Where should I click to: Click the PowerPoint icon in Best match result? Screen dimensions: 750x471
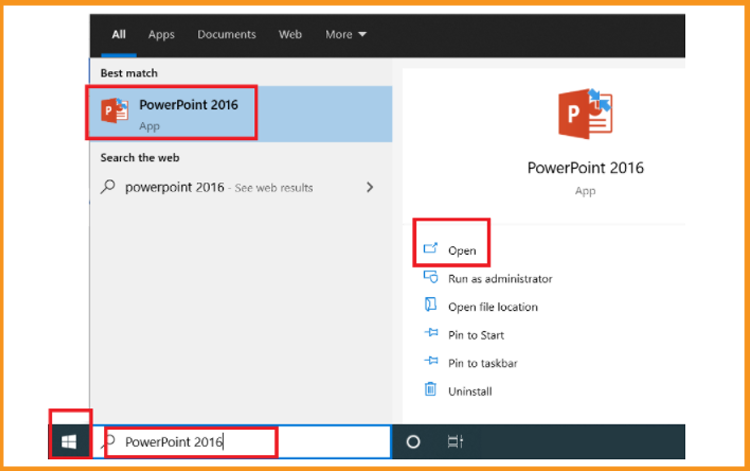click(x=115, y=111)
